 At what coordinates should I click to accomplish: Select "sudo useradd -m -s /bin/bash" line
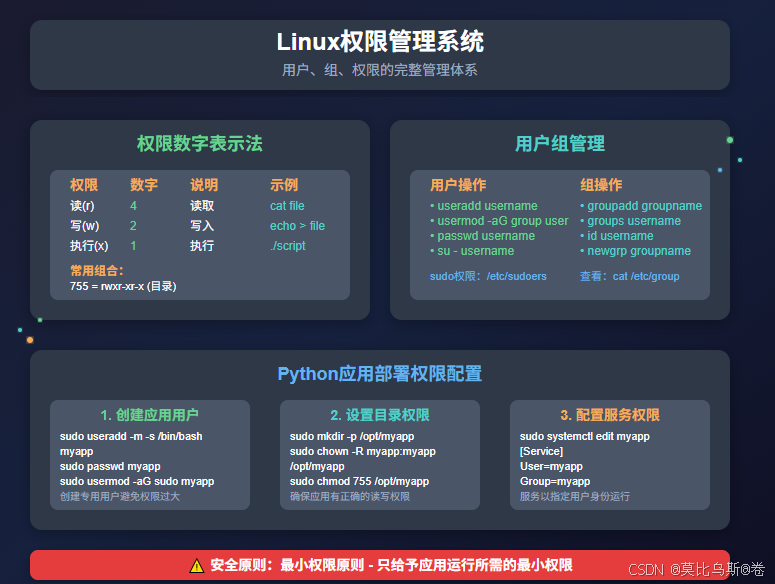131,436
